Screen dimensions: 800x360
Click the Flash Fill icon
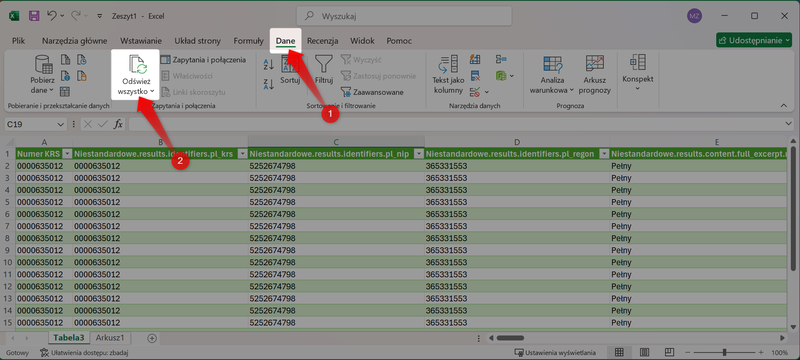pos(475,60)
